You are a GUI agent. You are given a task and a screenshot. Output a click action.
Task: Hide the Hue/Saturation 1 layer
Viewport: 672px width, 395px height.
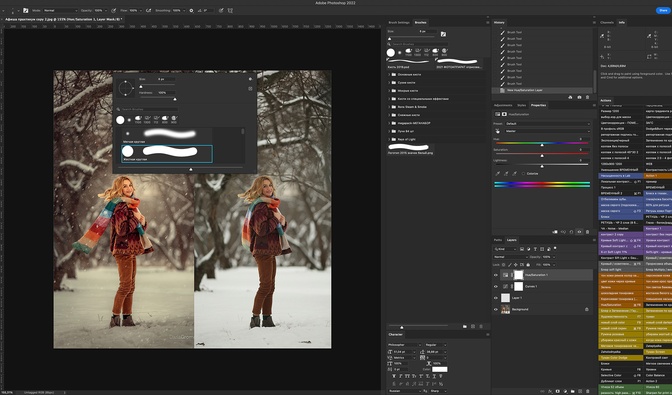496,275
